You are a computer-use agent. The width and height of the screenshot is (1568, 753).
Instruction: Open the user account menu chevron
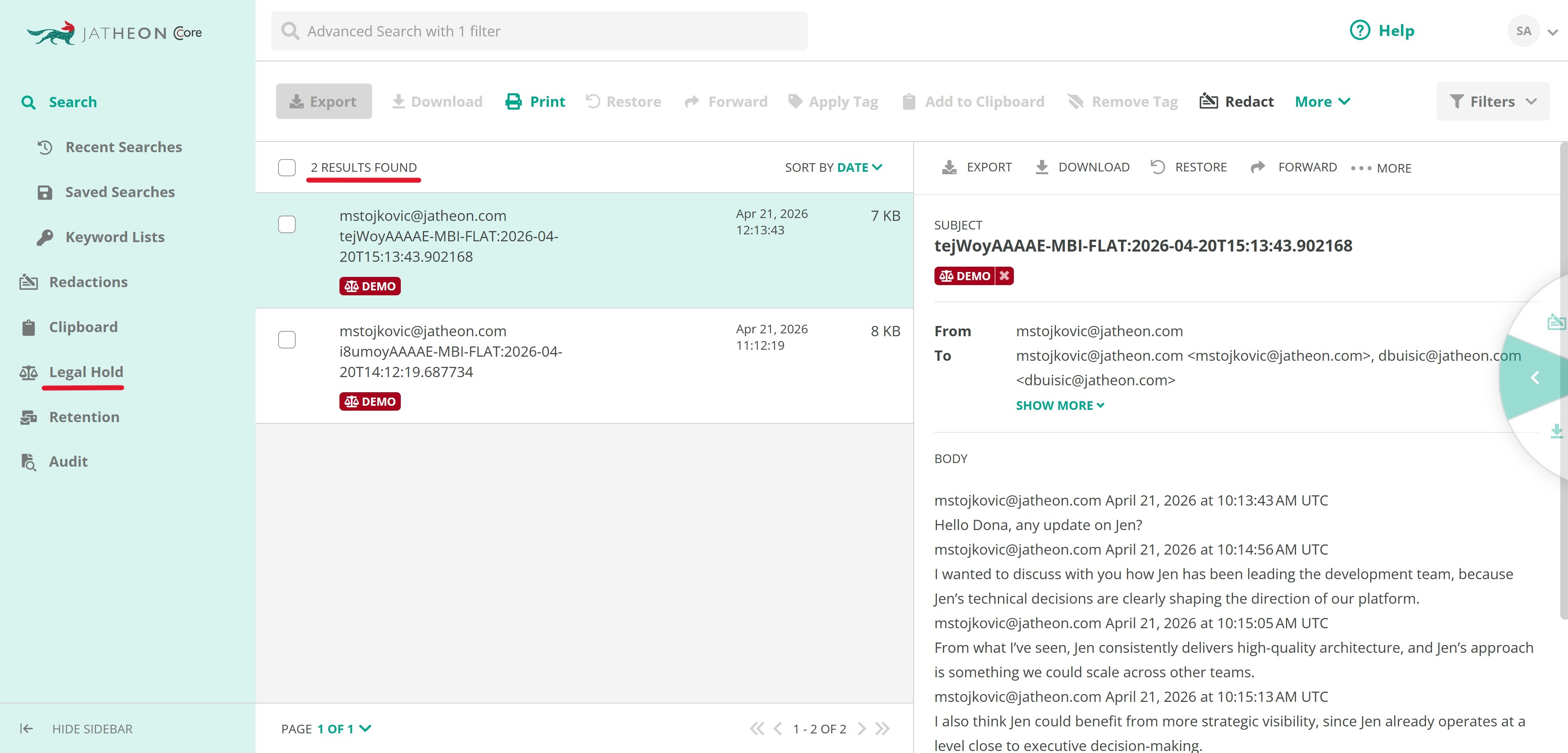(1553, 32)
